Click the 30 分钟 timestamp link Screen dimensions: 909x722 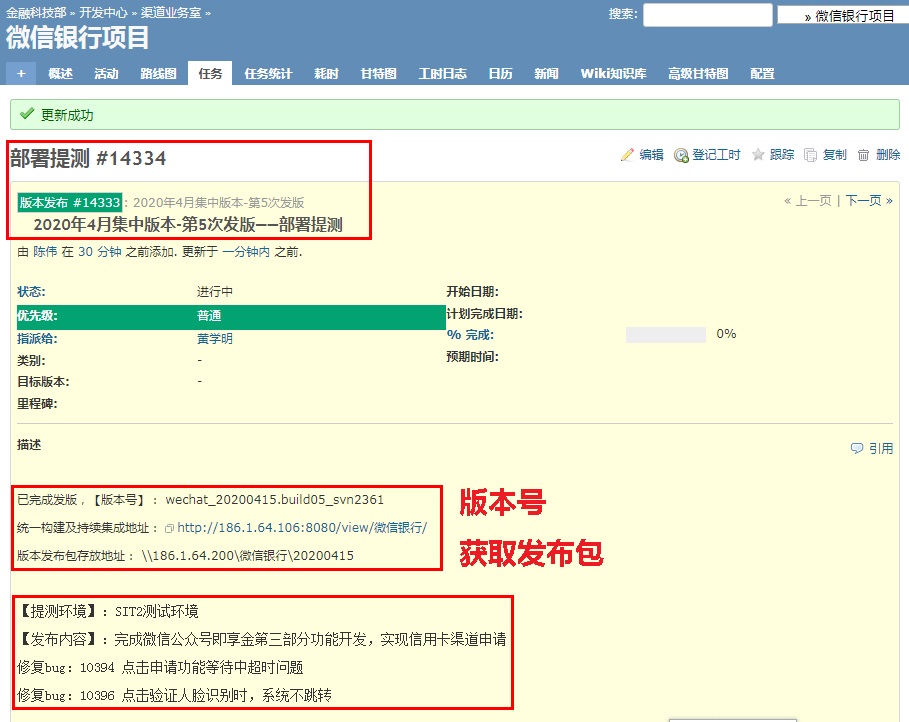[100, 252]
